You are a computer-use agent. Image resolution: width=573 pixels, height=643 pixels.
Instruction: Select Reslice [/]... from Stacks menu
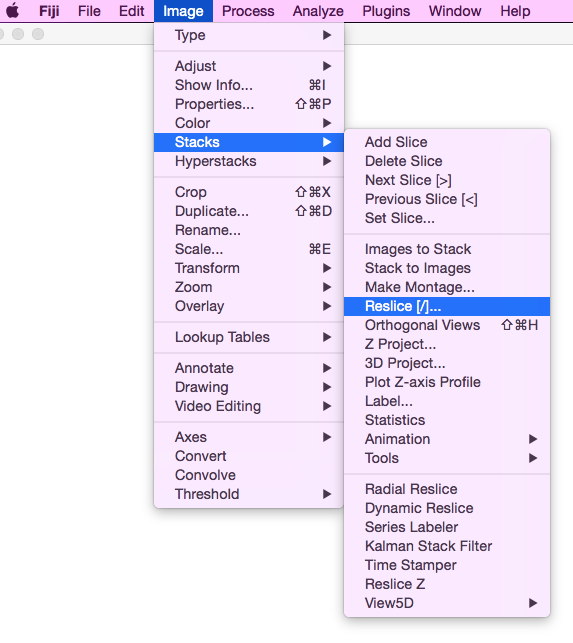[x=447, y=306]
